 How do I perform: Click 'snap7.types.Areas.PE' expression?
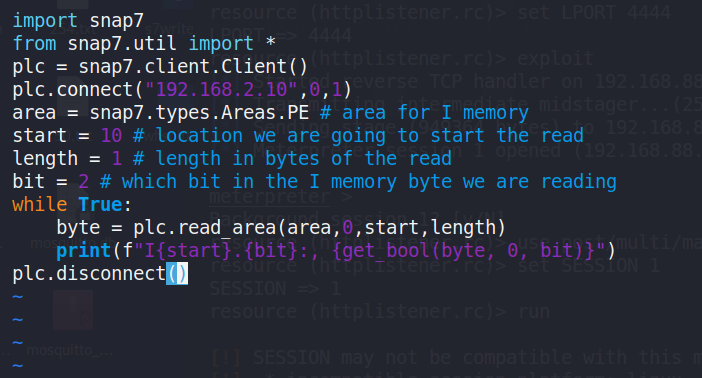(199, 113)
